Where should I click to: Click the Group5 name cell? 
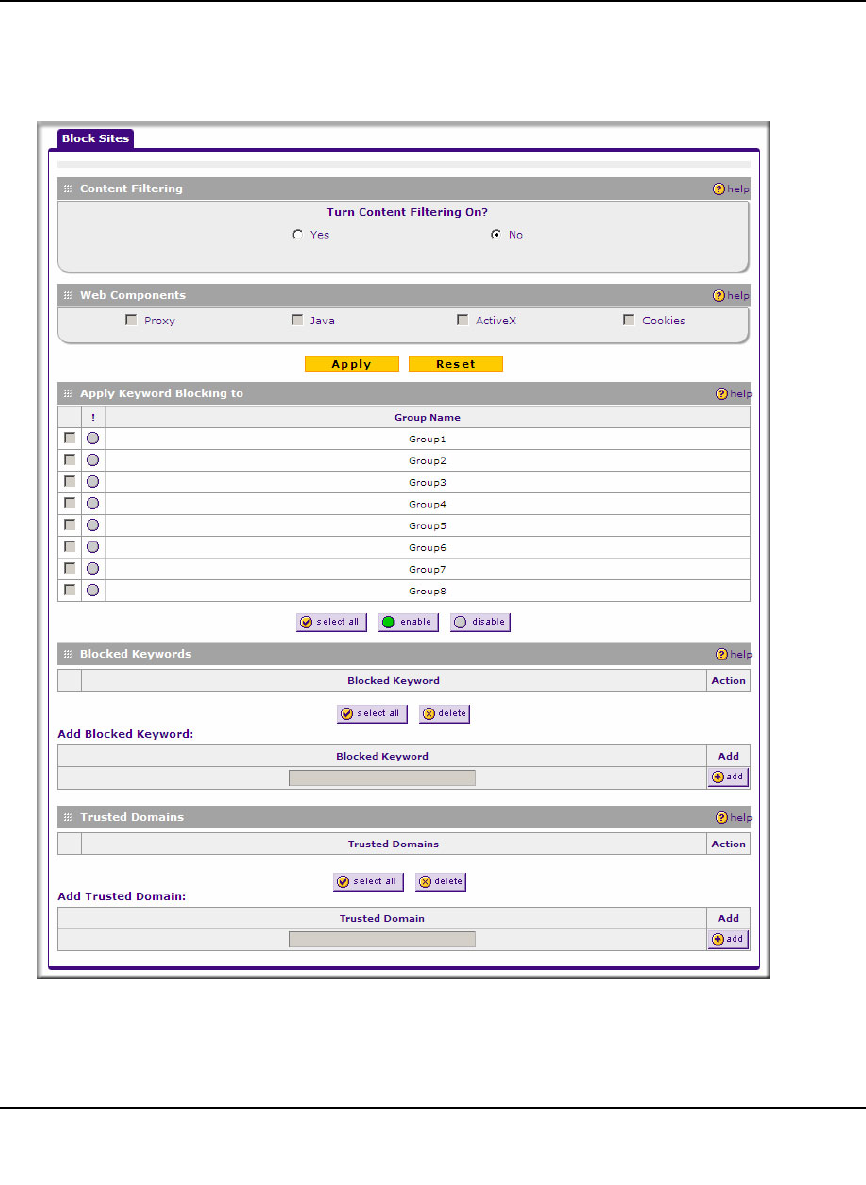(428, 526)
